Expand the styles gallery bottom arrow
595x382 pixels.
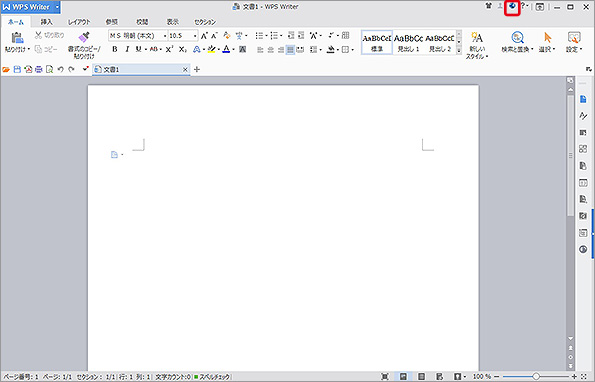[459, 50]
